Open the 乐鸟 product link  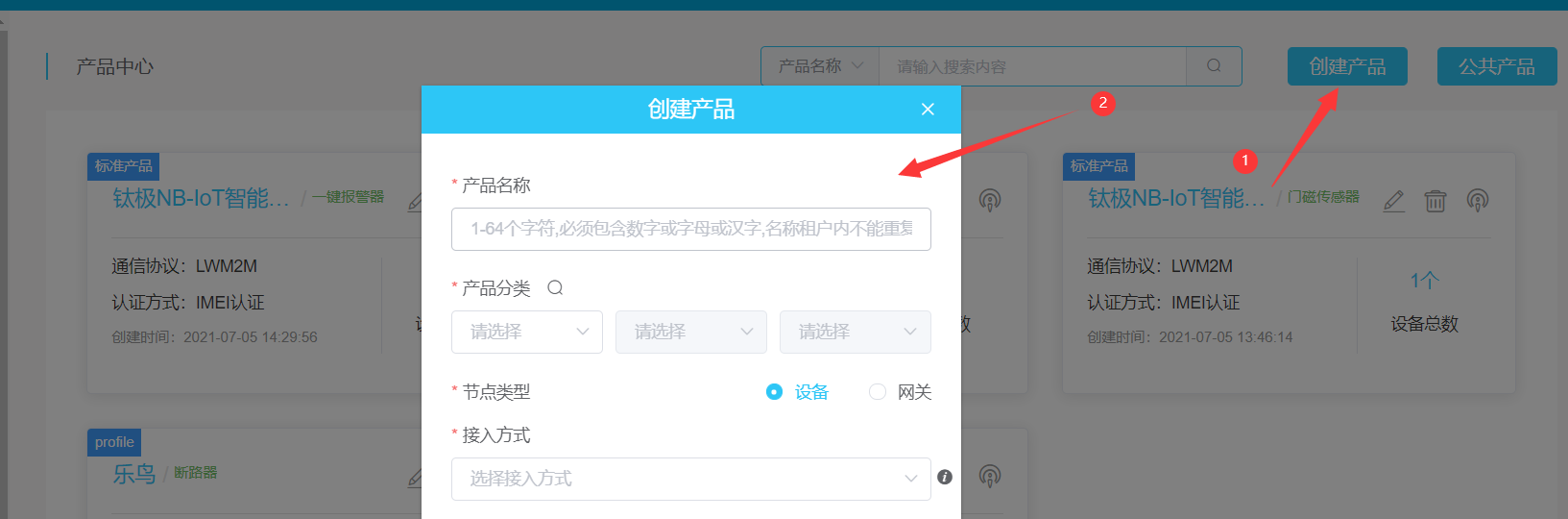(x=133, y=474)
